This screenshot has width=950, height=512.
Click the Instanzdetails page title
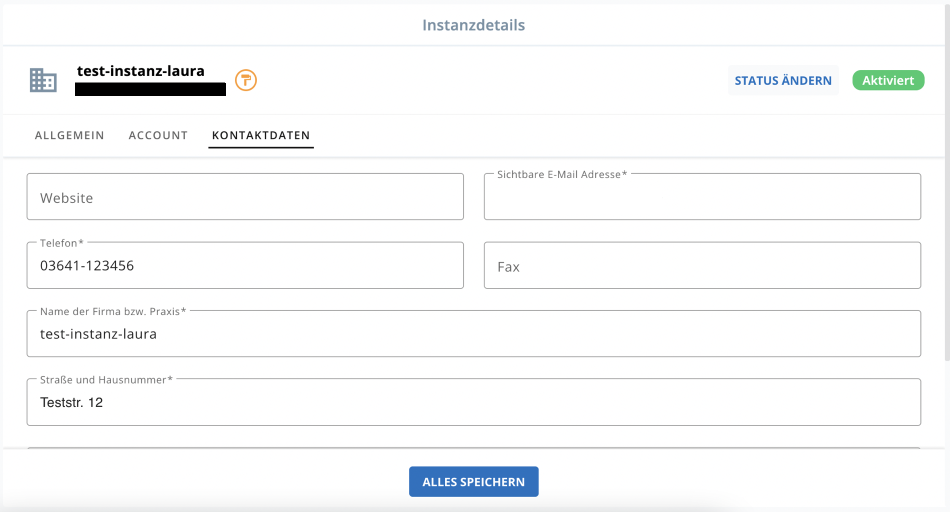(473, 25)
